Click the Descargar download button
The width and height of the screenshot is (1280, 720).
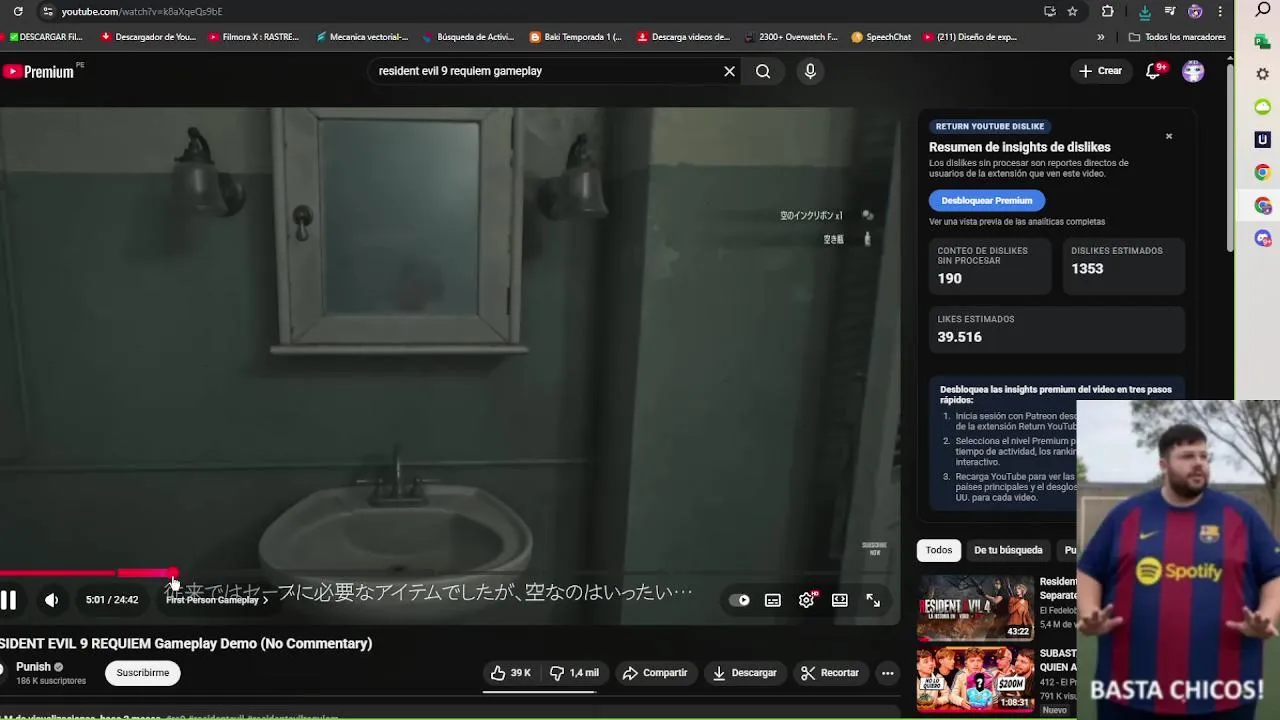pos(744,673)
